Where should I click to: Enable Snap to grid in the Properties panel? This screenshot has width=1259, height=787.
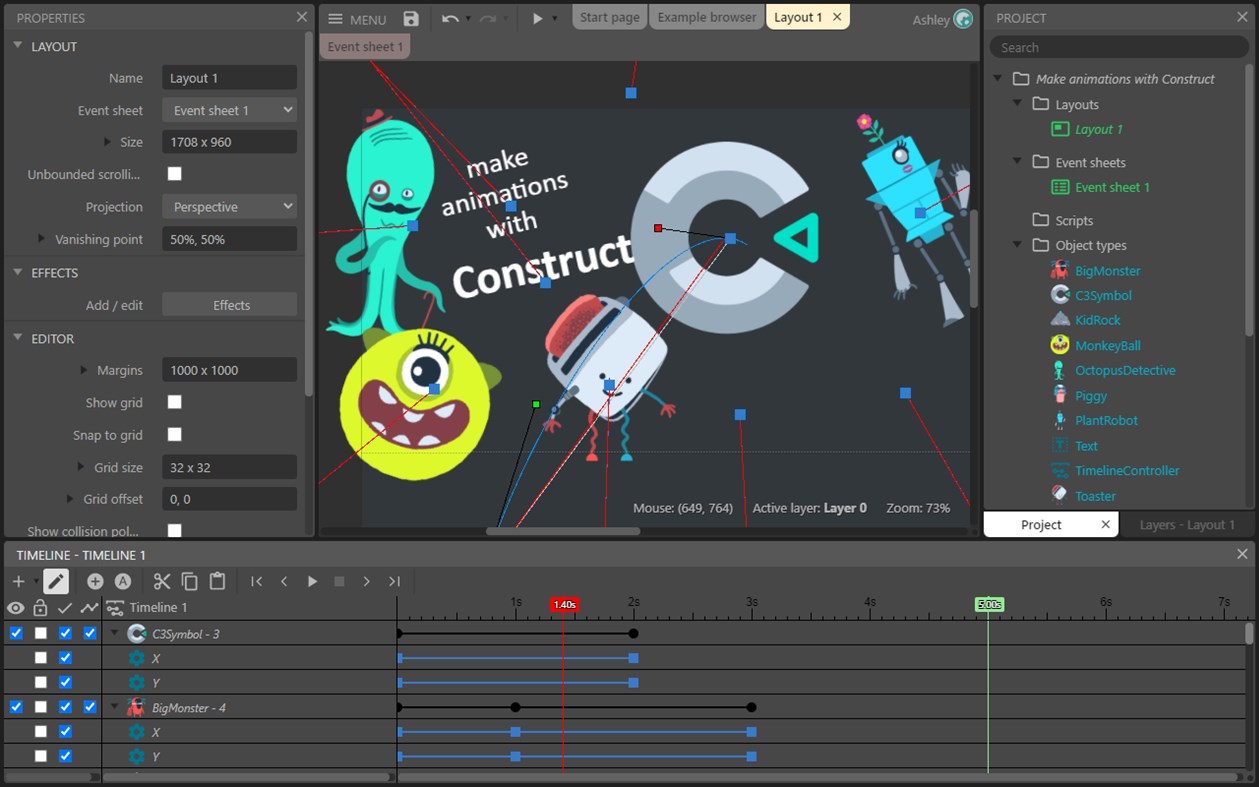point(174,434)
